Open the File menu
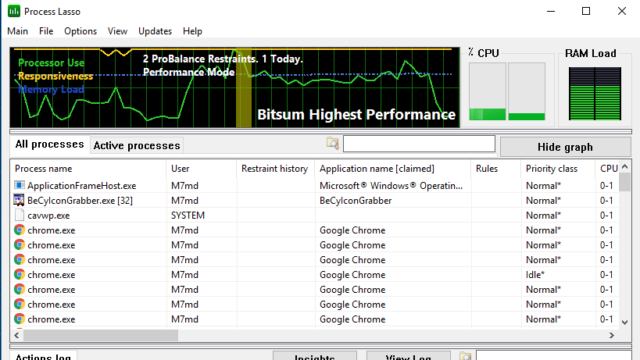The image size is (640, 360). 46,31
